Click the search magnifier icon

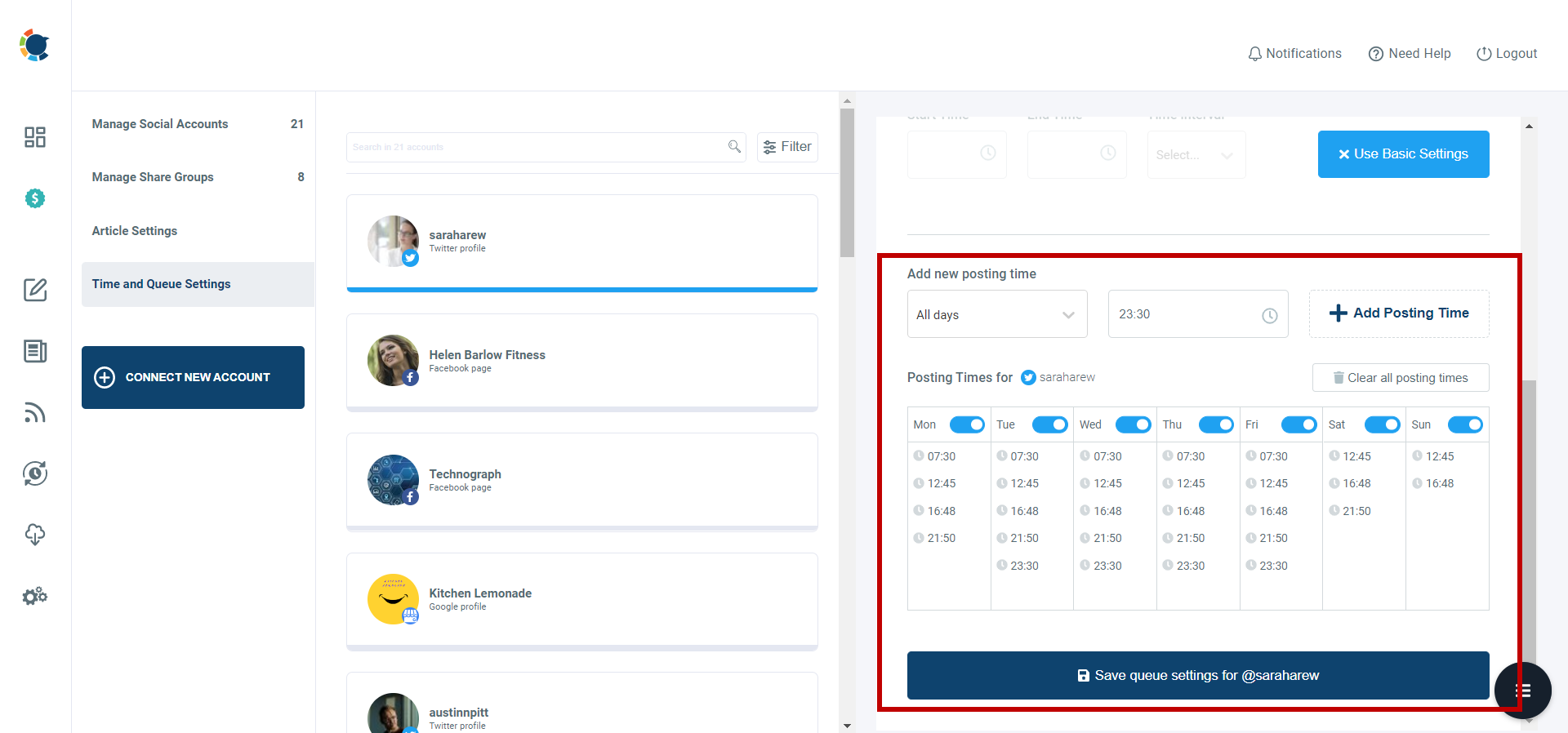click(x=734, y=146)
